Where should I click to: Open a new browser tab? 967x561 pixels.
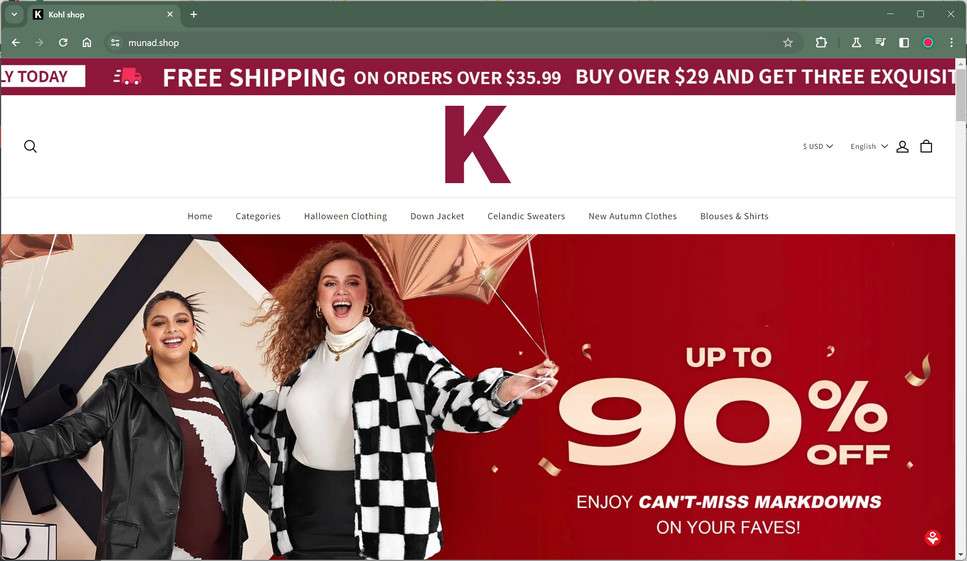pyautogui.click(x=194, y=14)
